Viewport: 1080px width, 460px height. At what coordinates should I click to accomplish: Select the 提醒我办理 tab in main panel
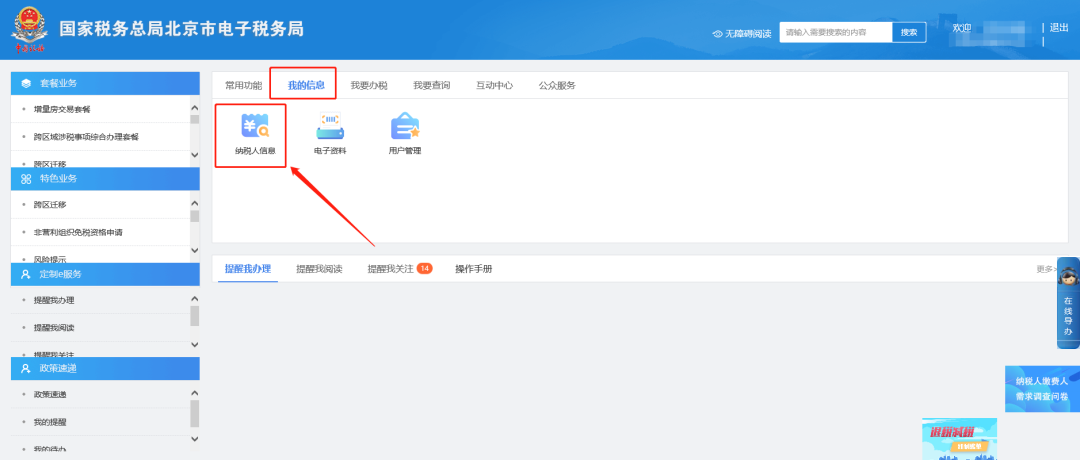(x=248, y=269)
